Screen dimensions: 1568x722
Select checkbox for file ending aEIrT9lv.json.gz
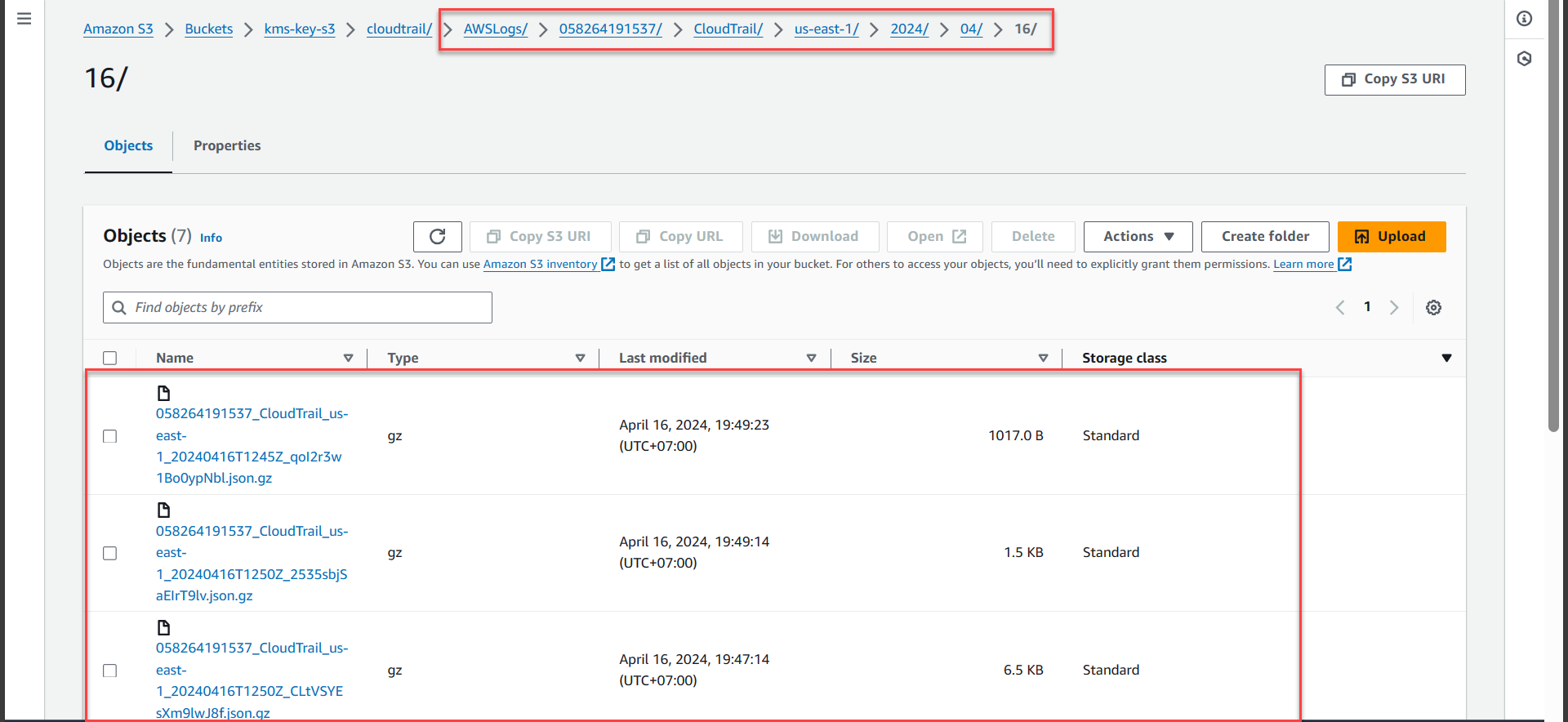click(x=110, y=554)
